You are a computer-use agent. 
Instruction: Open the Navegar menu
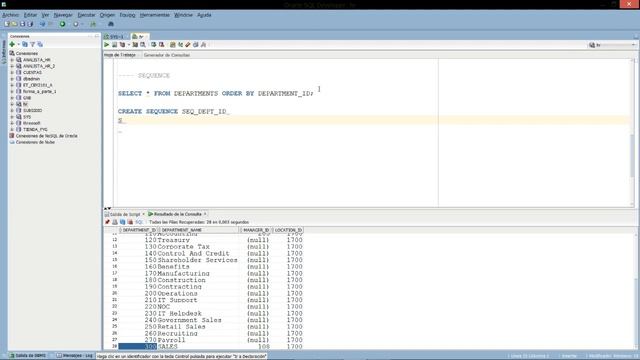[x=63, y=15]
